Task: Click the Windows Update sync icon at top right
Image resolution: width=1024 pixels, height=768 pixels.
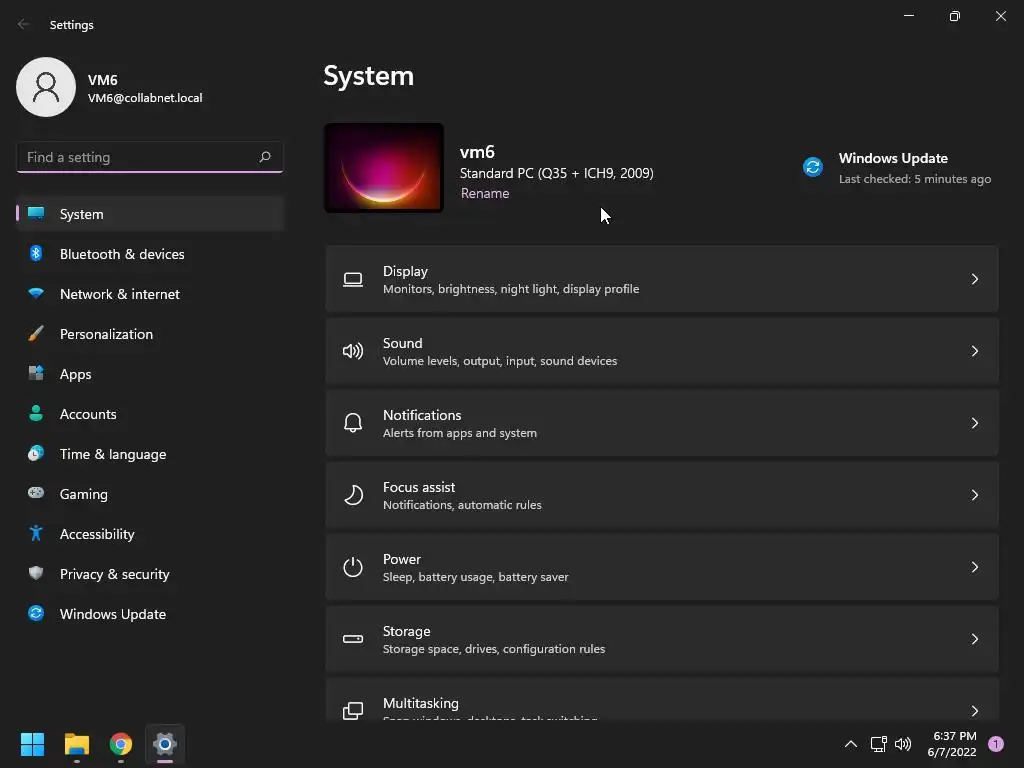Action: [x=813, y=167]
